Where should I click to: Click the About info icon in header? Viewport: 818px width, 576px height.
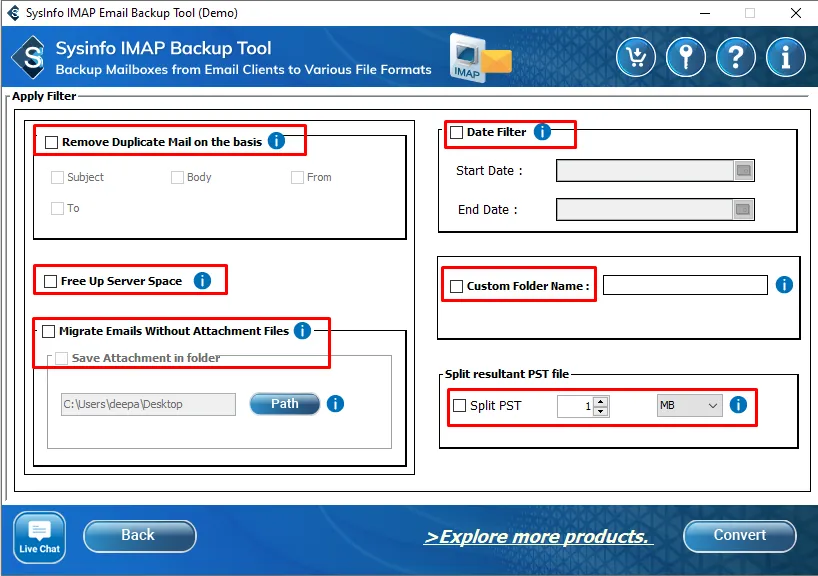click(x=786, y=57)
